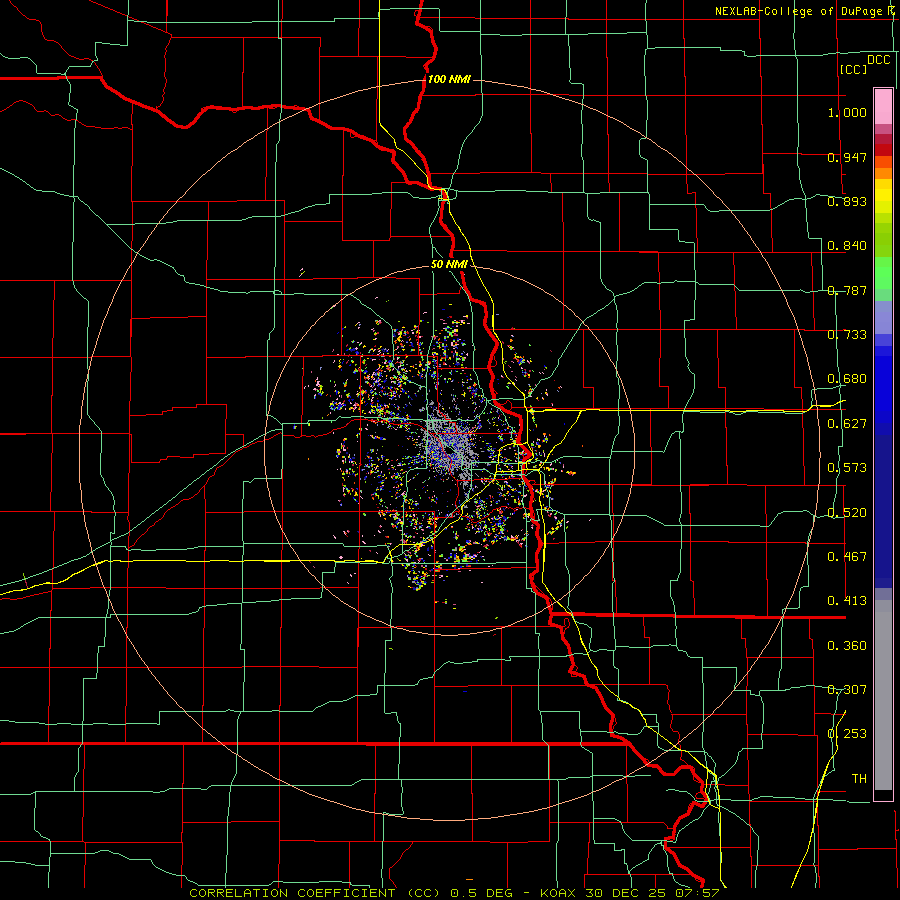Viewport: 900px width, 900px height.
Task: Click the gray segment at bottom of color bar
Action: [x=883, y=695]
